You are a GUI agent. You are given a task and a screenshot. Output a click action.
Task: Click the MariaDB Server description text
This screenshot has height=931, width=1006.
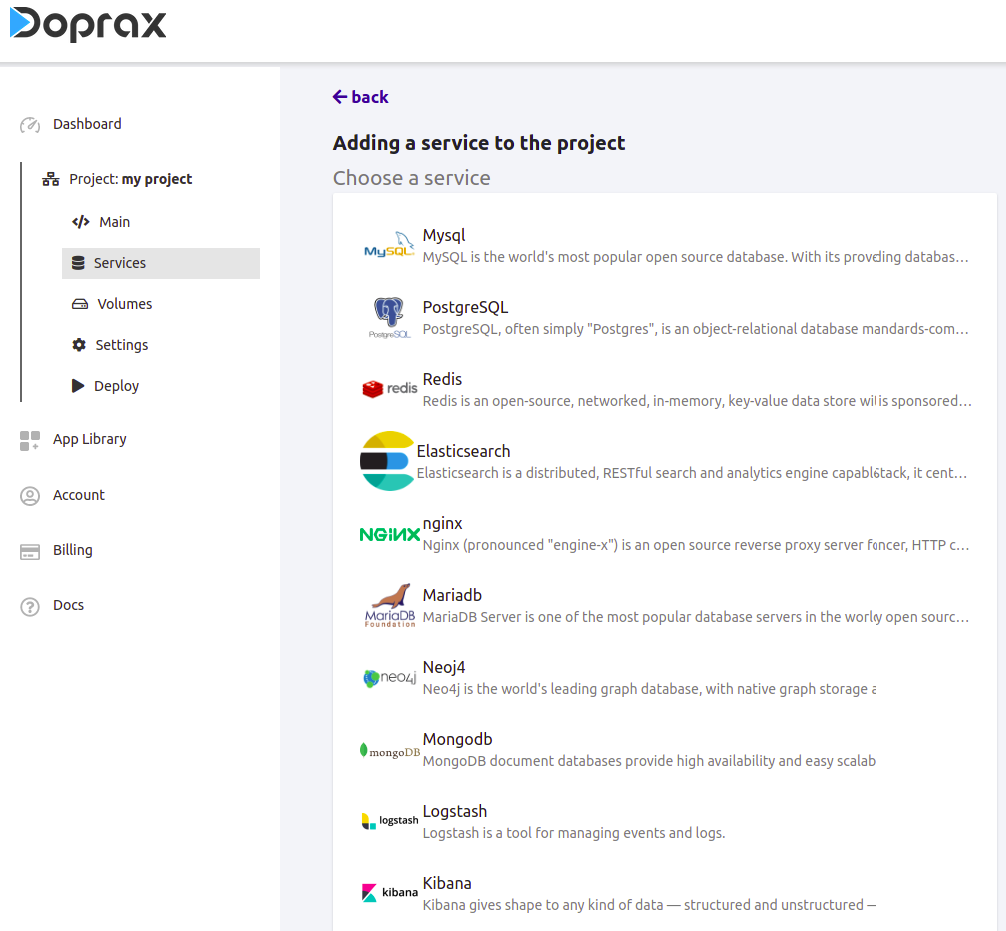(x=695, y=617)
